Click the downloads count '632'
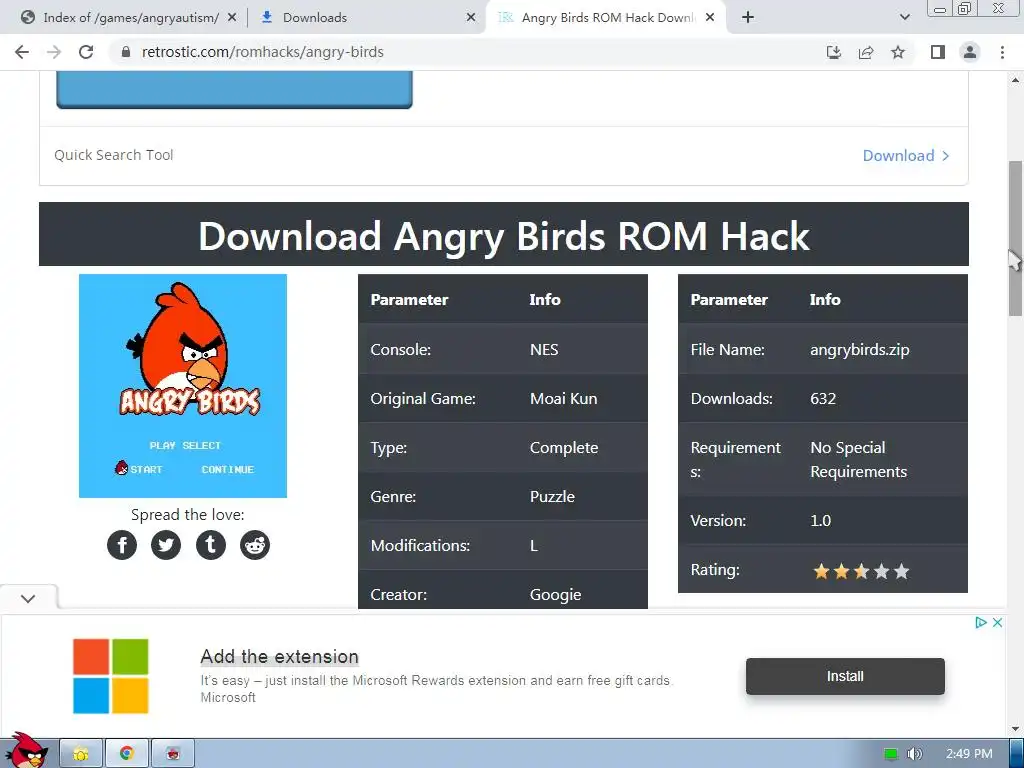Screen dimensions: 1024x768 tap(823, 398)
